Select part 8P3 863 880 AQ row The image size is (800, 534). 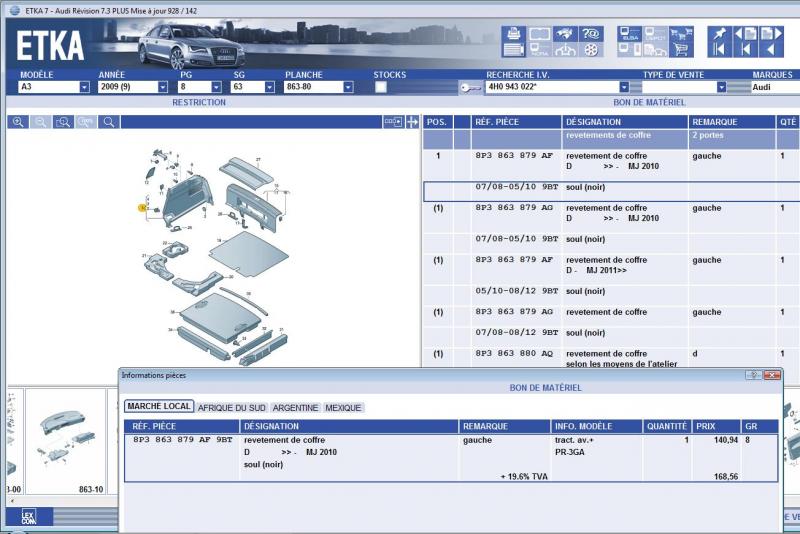click(x=611, y=358)
